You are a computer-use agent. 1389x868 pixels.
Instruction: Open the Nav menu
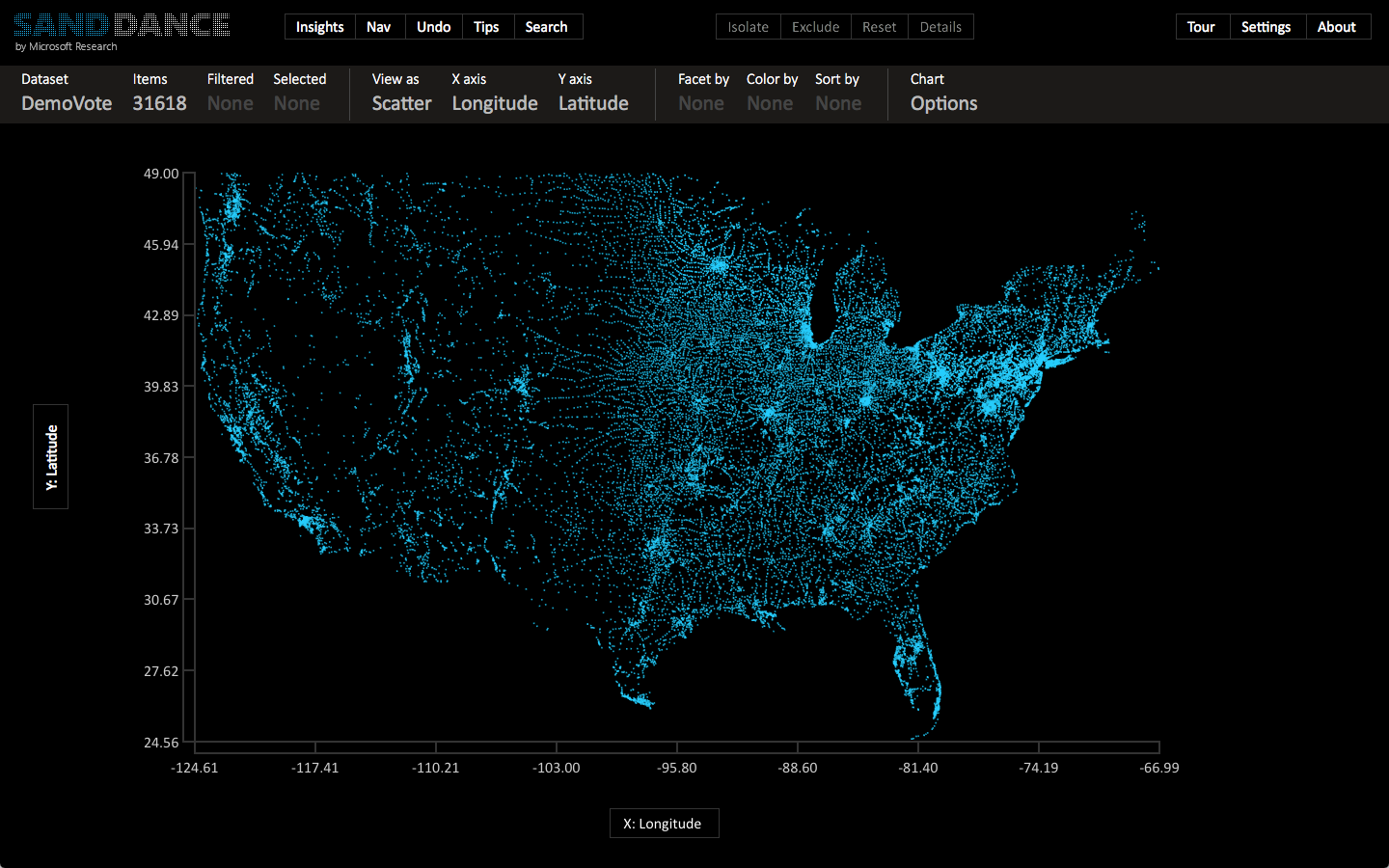pyautogui.click(x=378, y=27)
